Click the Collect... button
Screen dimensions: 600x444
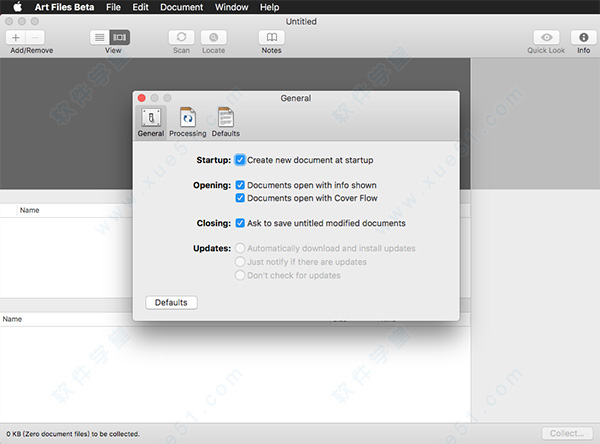(567, 433)
